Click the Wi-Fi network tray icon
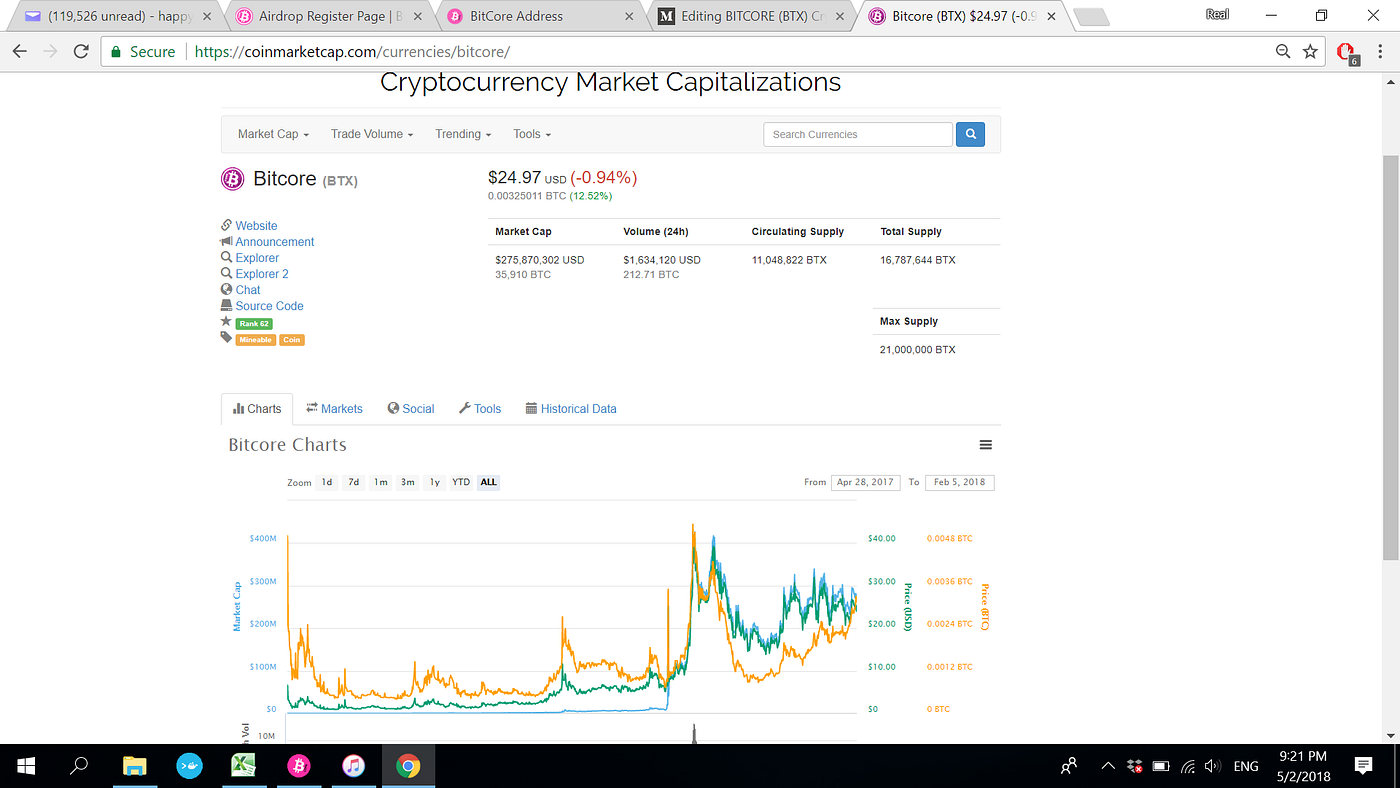 1187,766
